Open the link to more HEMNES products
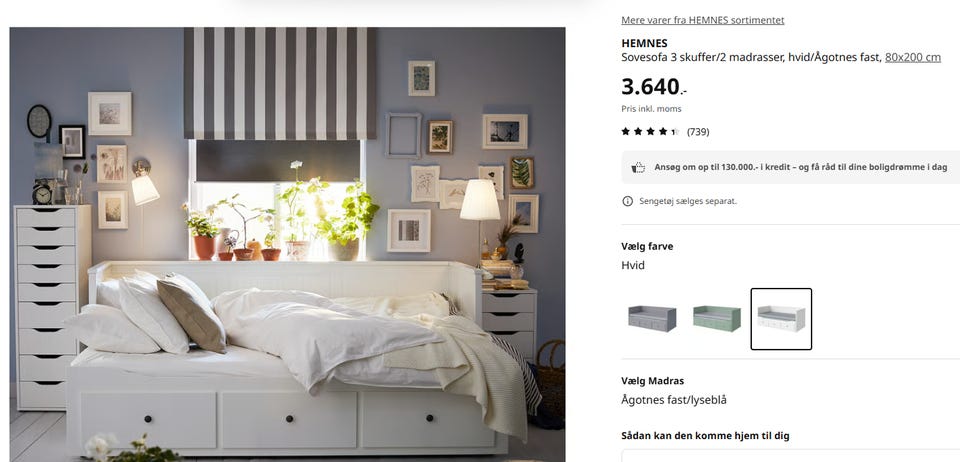960x462 pixels. 702,20
